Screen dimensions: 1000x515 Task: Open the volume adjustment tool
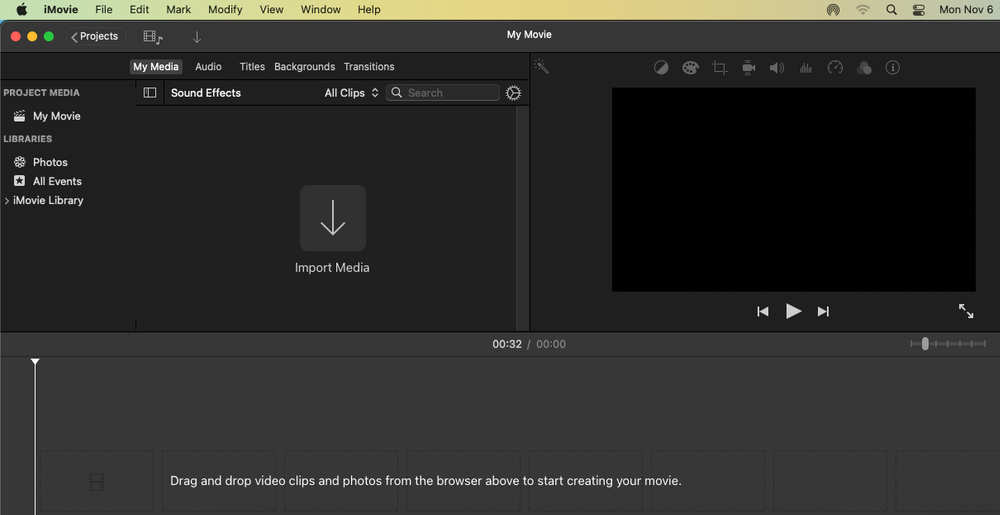[x=777, y=68]
